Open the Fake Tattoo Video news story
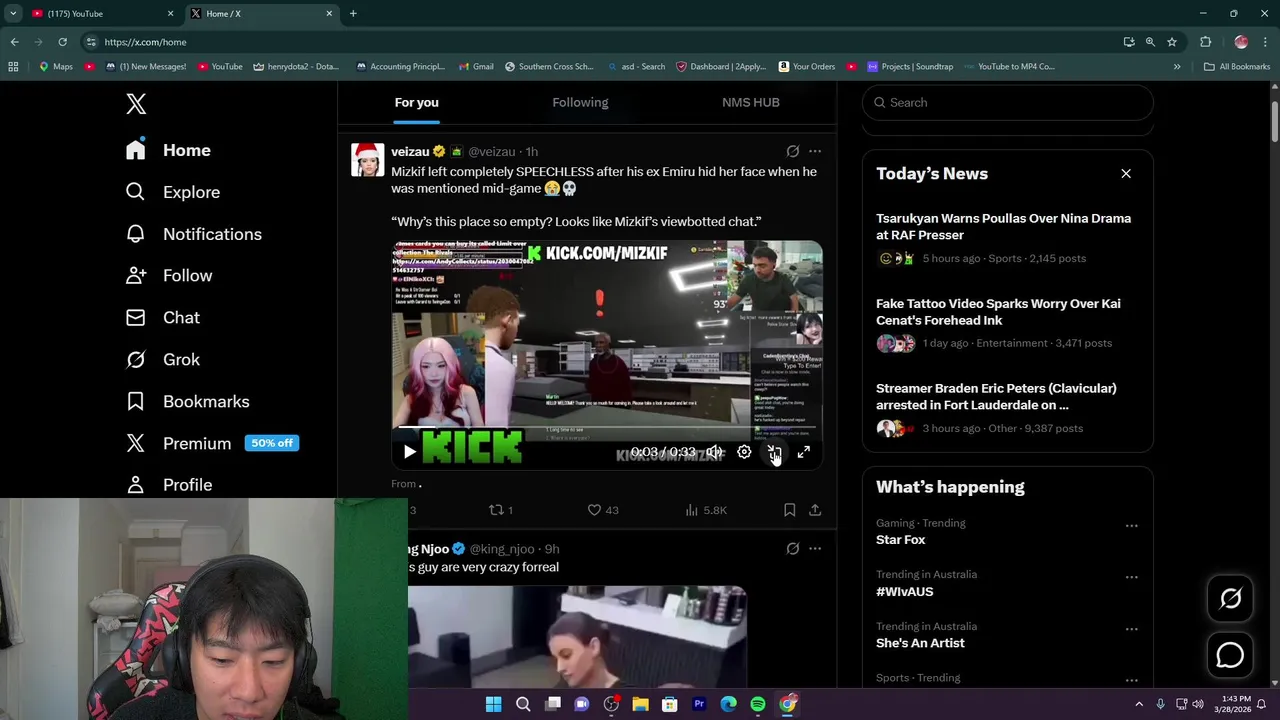 point(1008,323)
